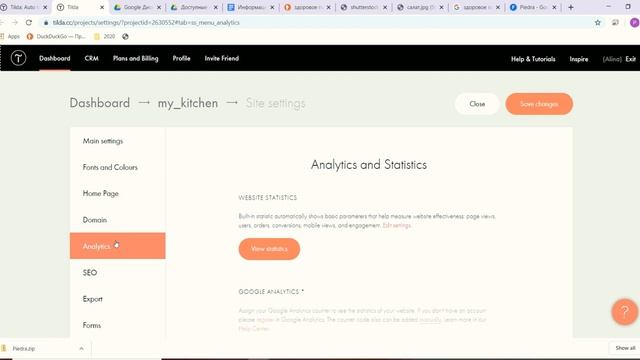Open the DuckDuckGo bookmark
The image size is (640, 360).
point(56,36)
